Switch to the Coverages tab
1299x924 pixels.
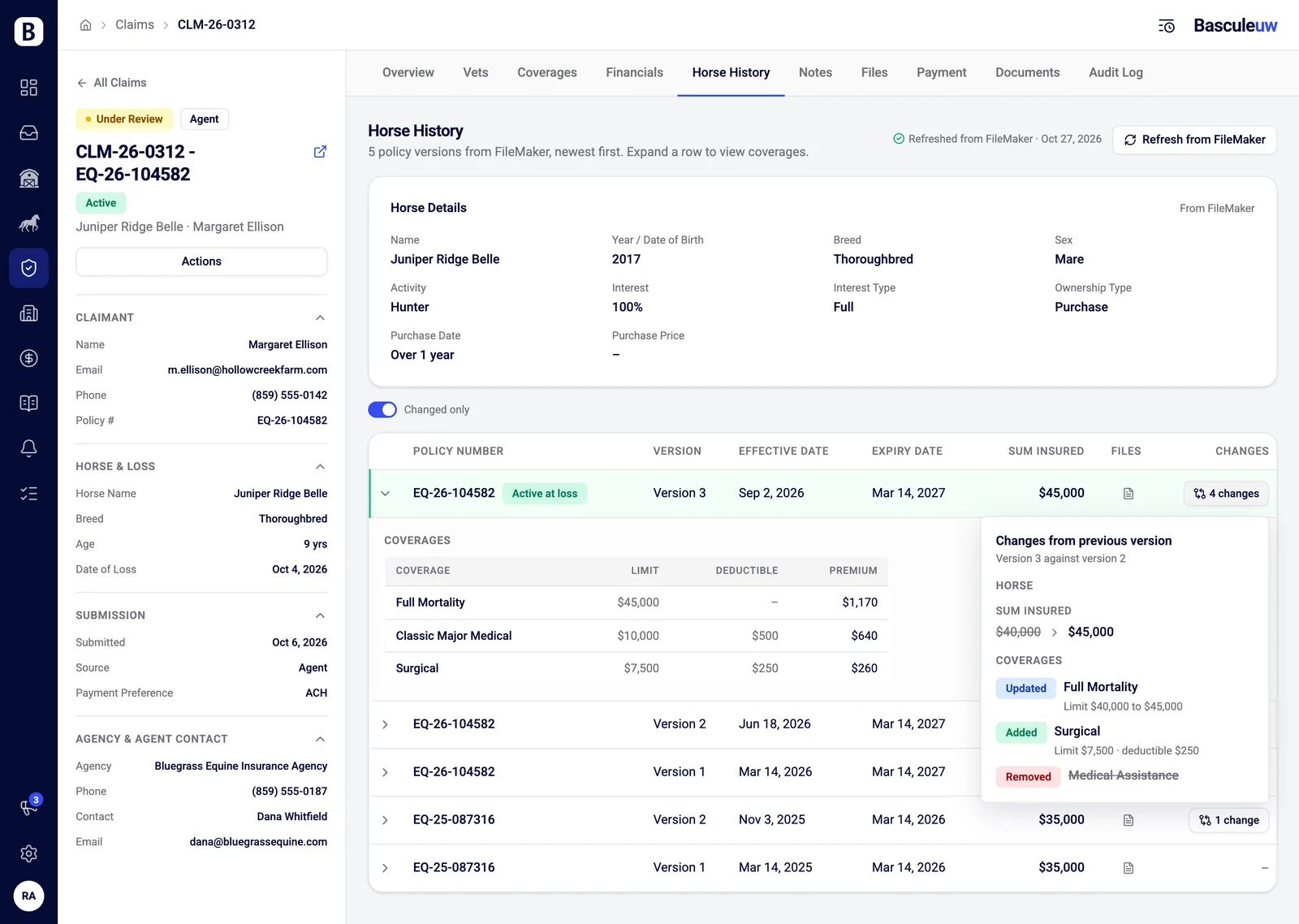coord(547,72)
